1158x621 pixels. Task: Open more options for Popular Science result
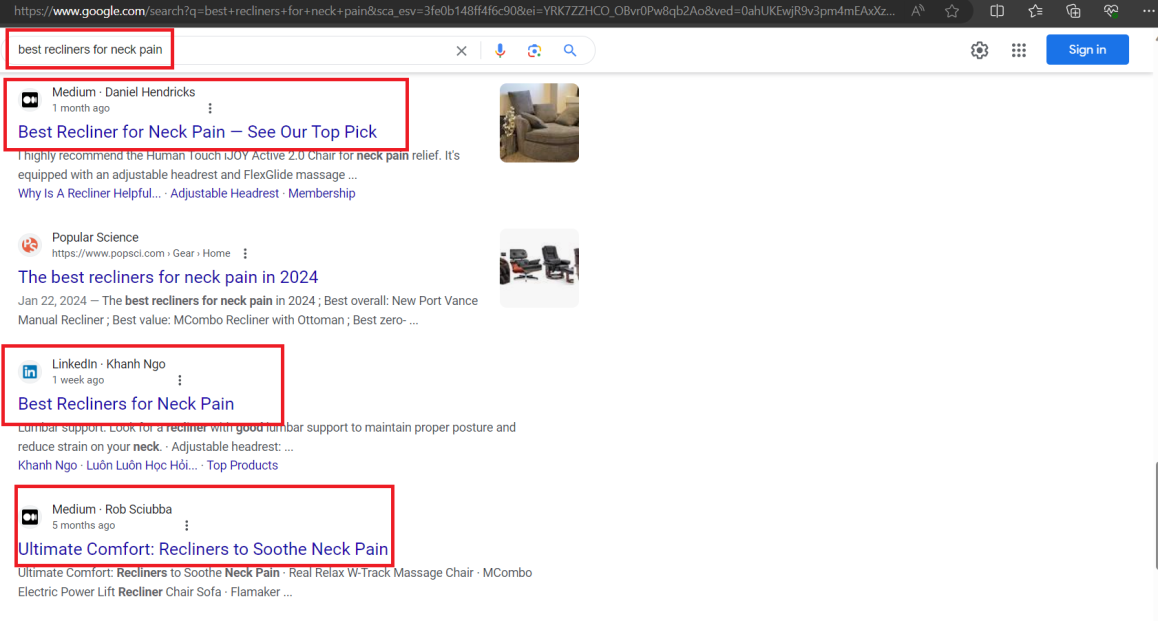coord(245,253)
